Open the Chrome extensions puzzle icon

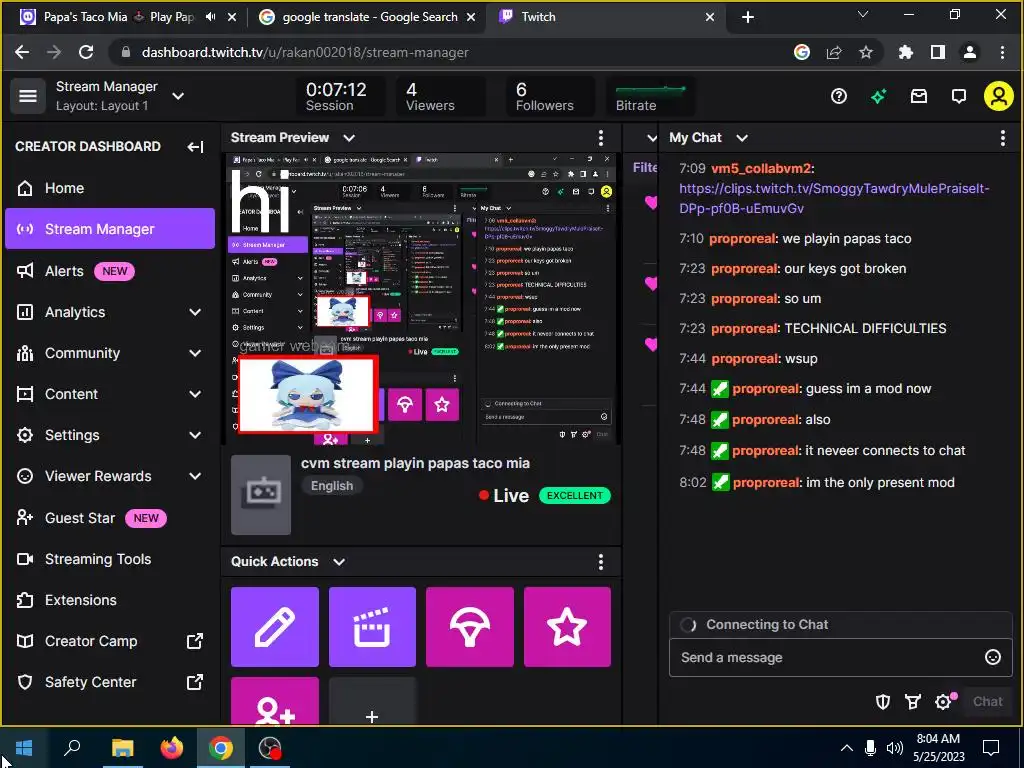point(905,52)
